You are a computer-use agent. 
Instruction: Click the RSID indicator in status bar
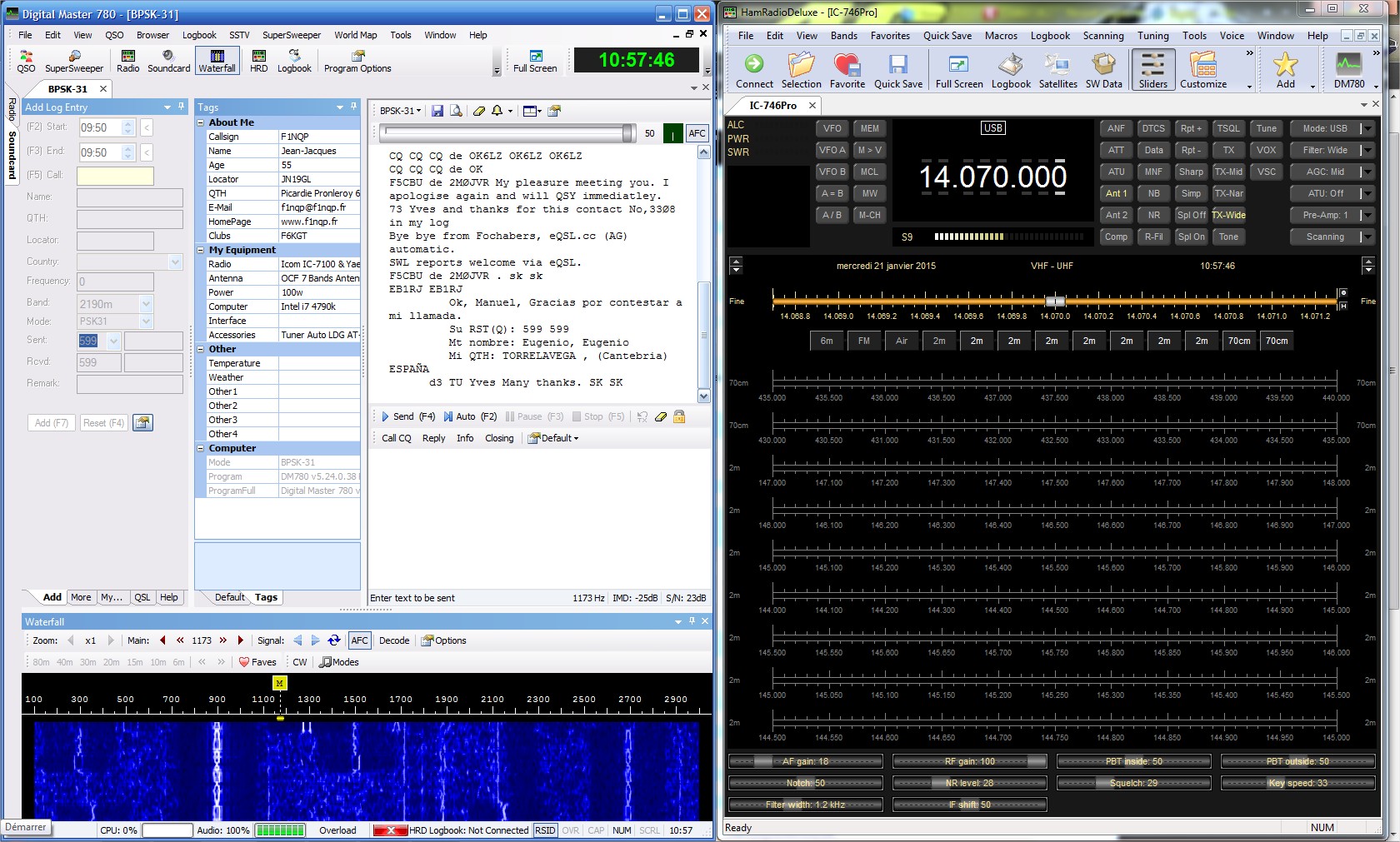[x=545, y=830]
